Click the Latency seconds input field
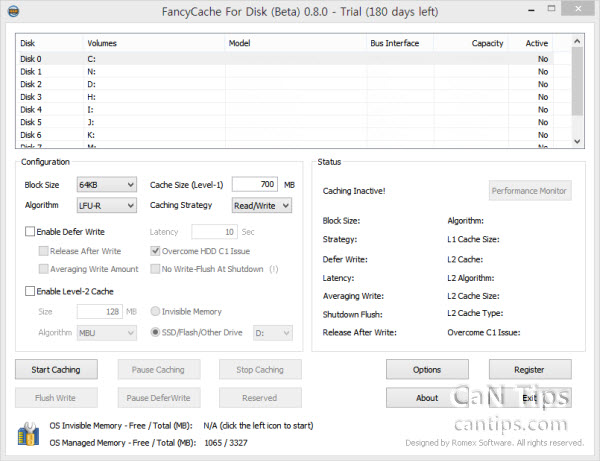 click(214, 232)
